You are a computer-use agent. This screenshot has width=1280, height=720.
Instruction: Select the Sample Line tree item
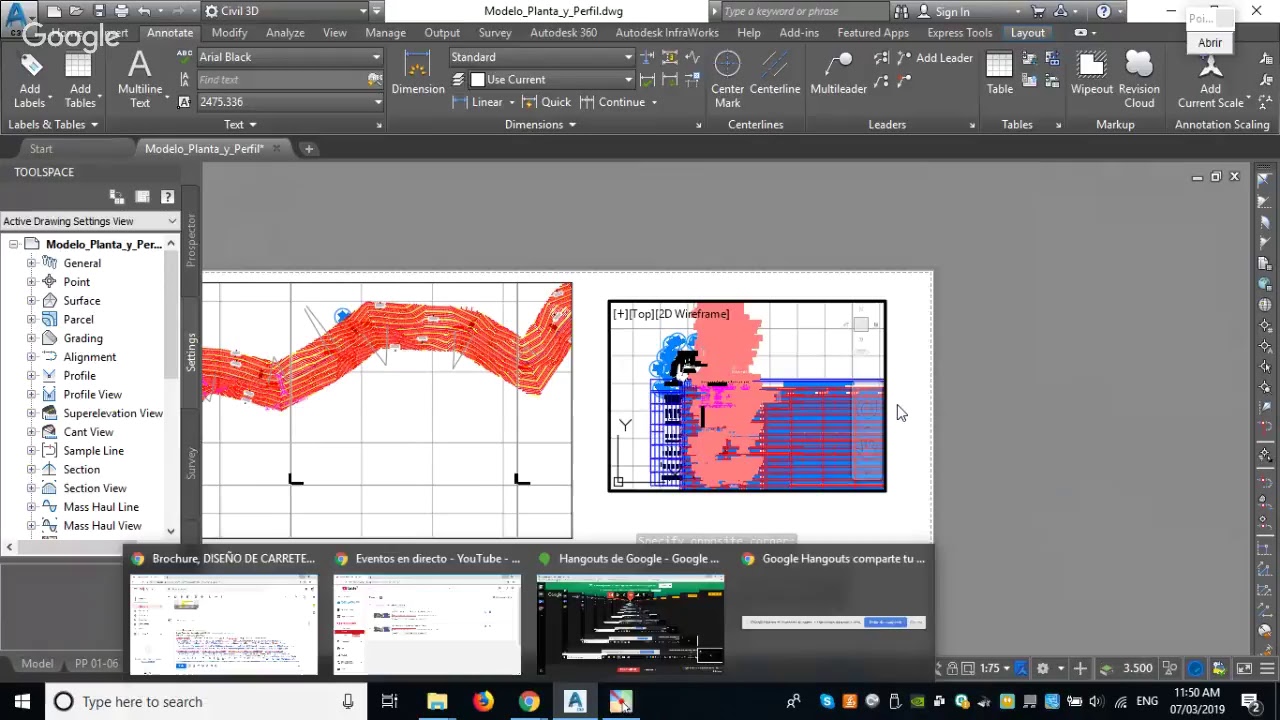click(93, 451)
